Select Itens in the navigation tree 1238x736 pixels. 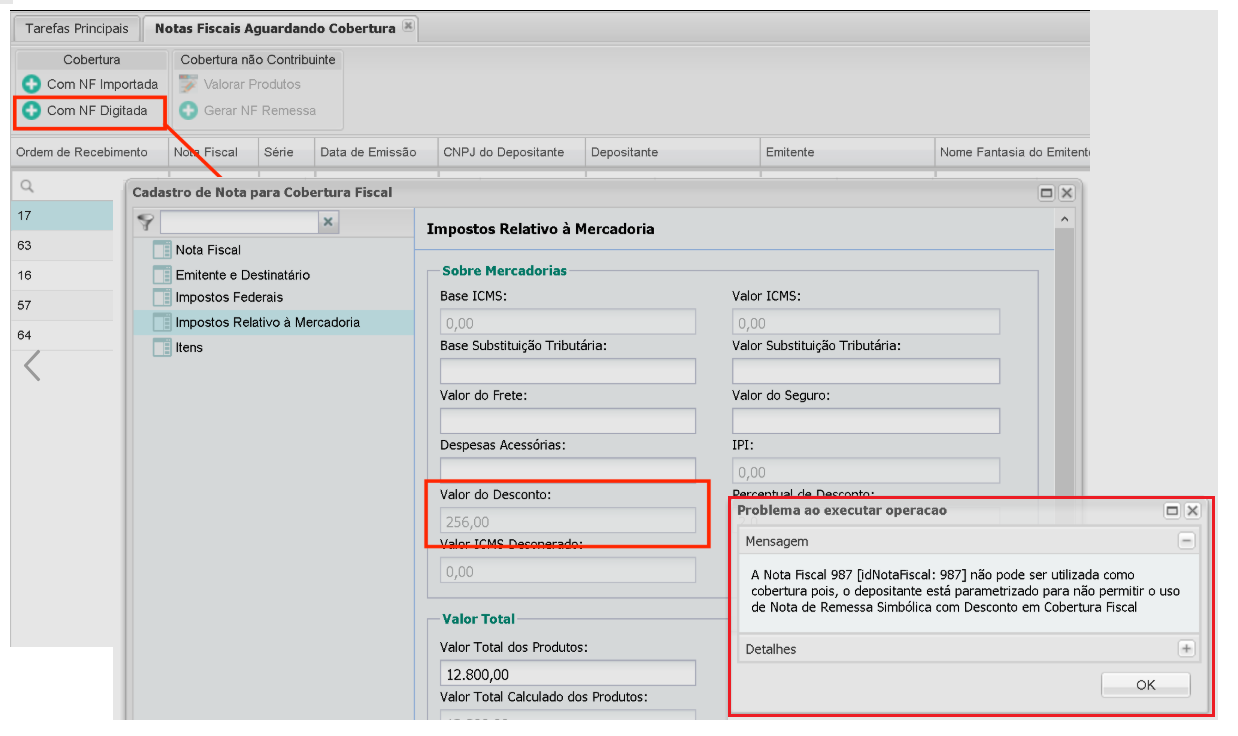click(189, 347)
